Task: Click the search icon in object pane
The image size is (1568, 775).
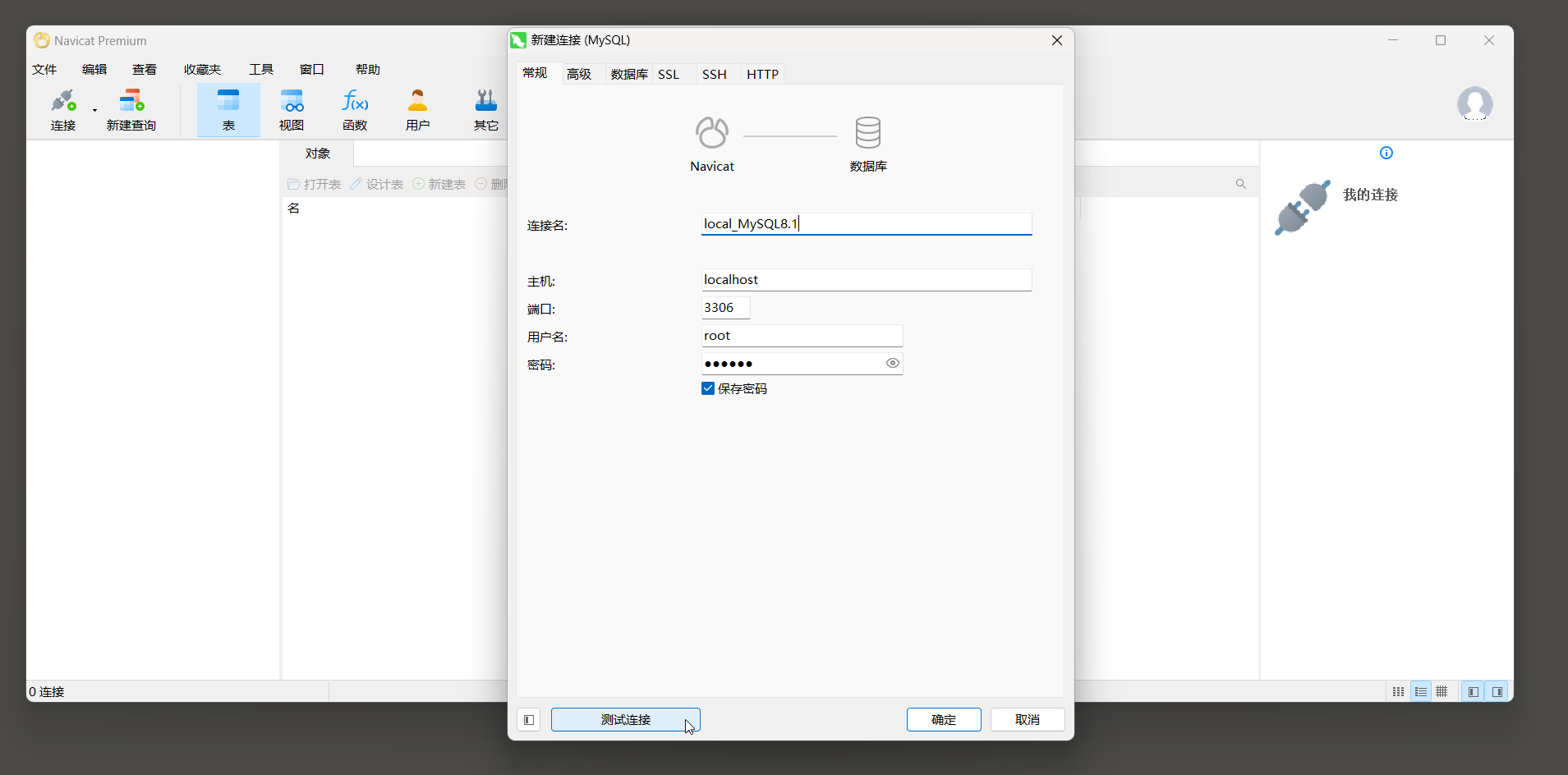Action: coord(1241,184)
